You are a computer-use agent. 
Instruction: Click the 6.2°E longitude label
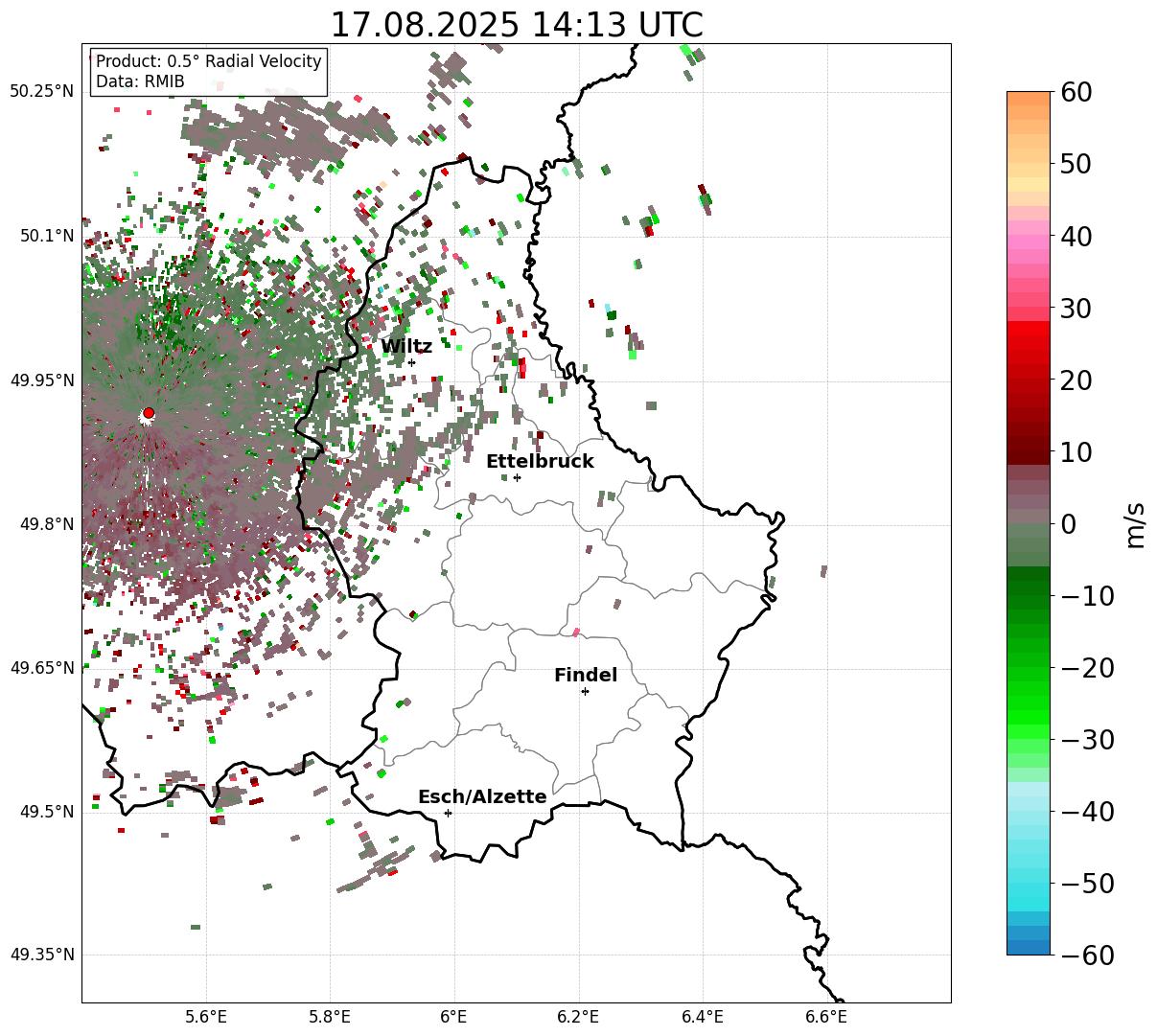(x=578, y=1018)
